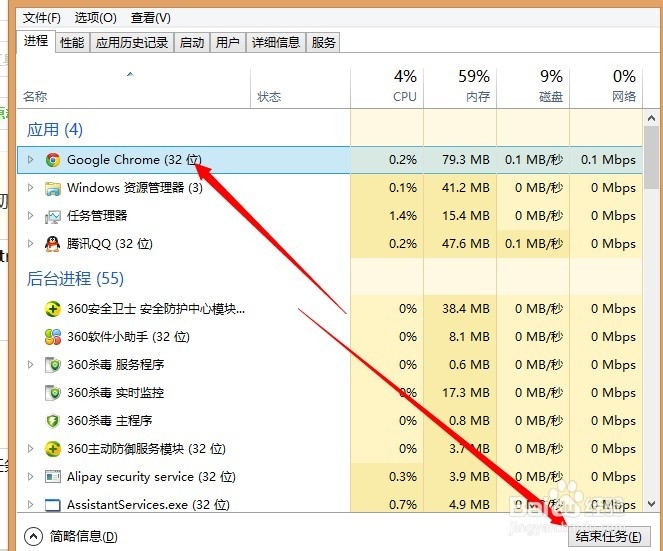The image size is (663, 551).
Task: Click the Google Chrome process icon
Action: click(x=53, y=160)
